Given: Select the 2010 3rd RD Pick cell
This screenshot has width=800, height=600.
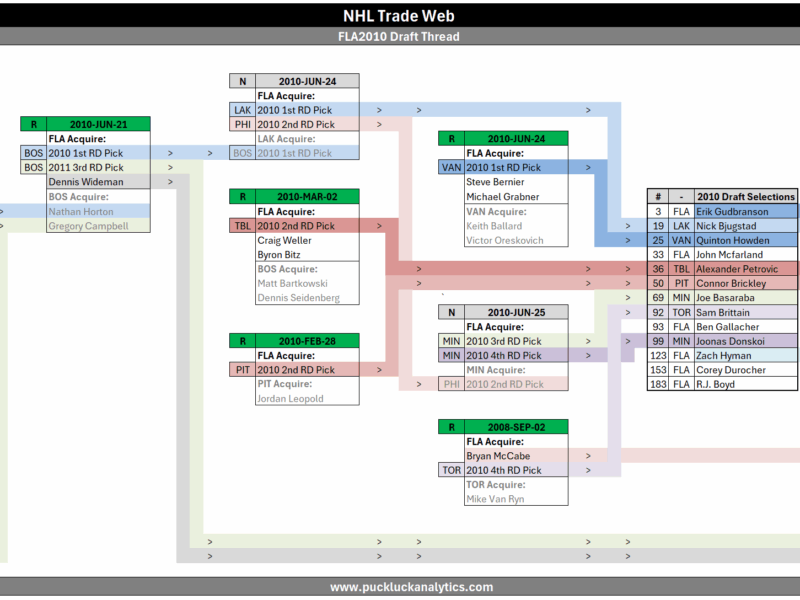Looking at the screenshot, I should coord(516,341).
